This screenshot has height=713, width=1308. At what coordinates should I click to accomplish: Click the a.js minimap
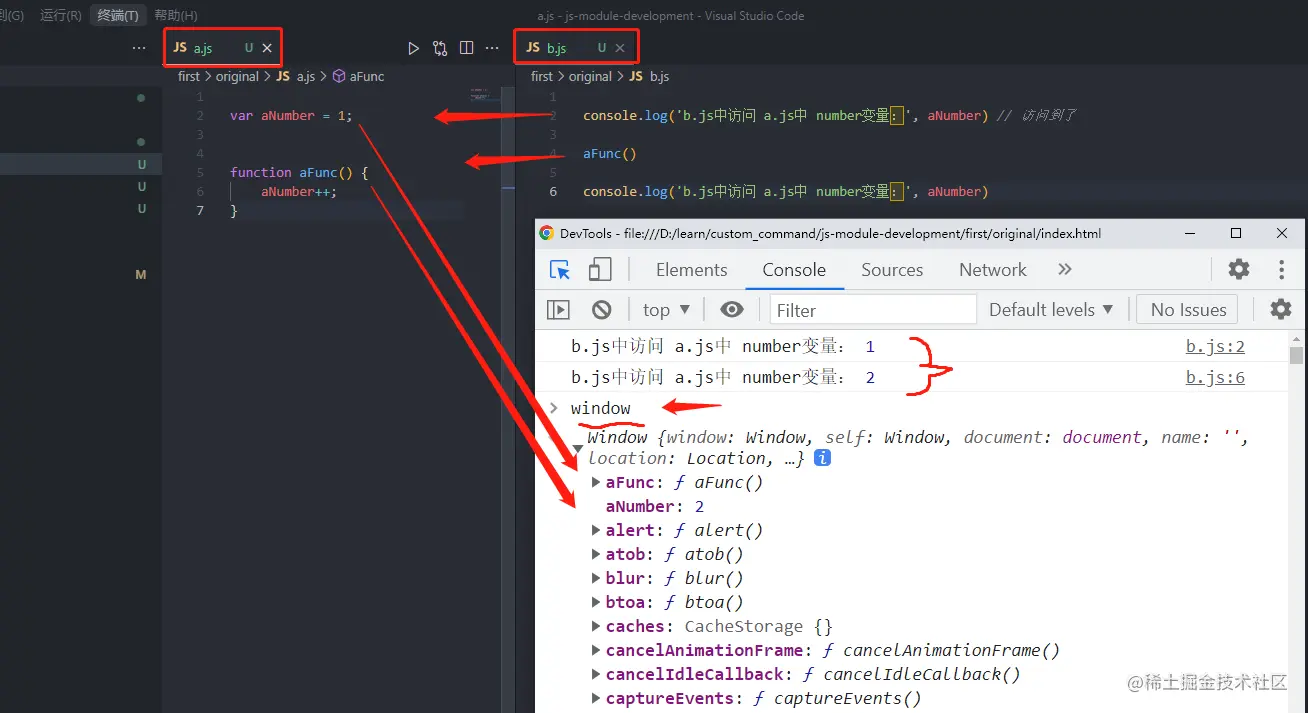coord(483,95)
